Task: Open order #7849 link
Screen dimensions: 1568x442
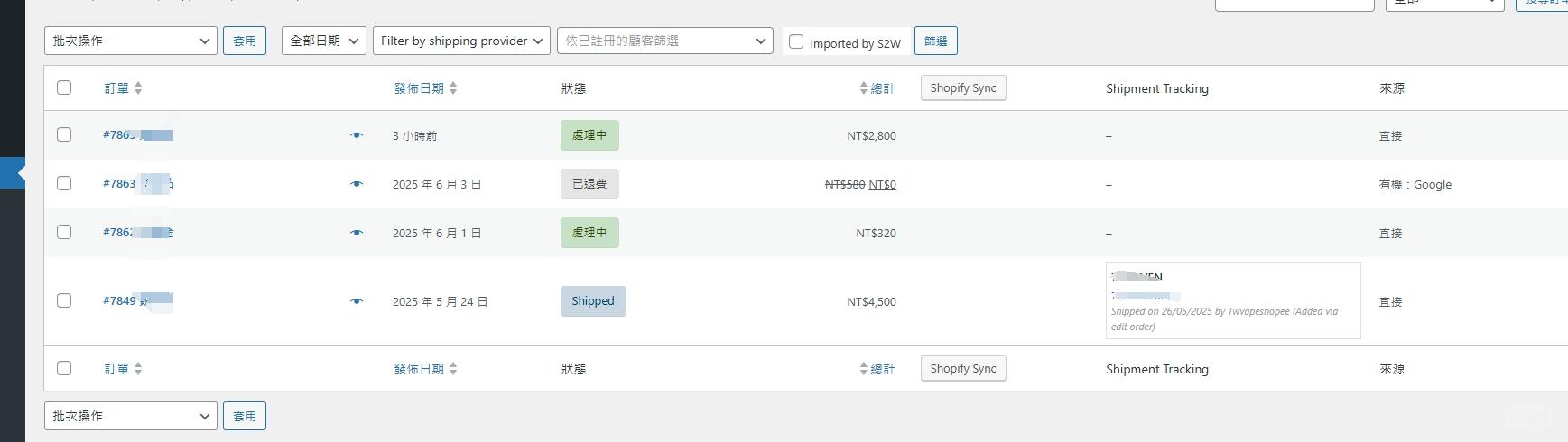Action: pos(138,301)
